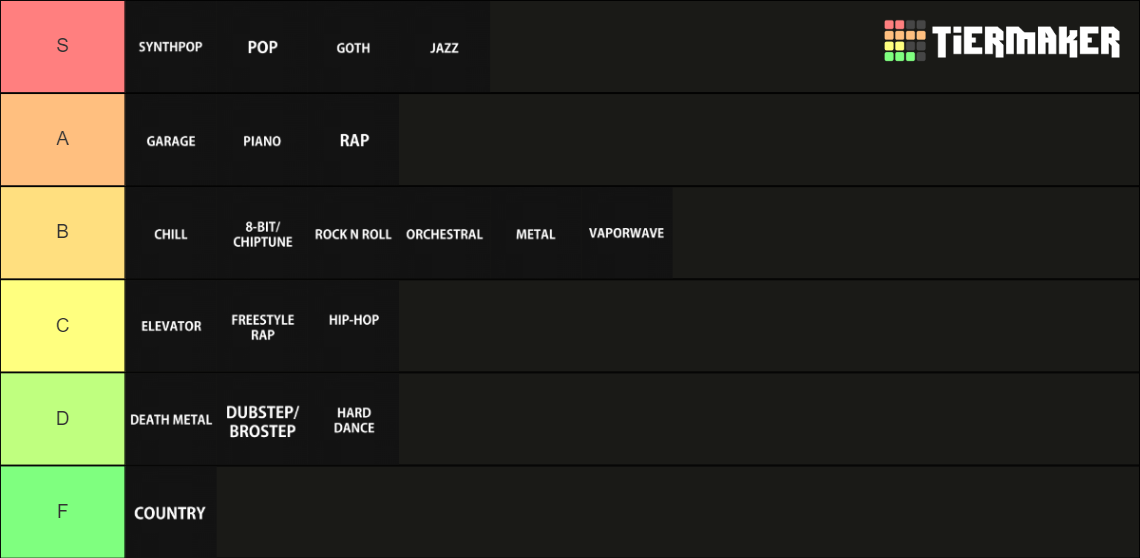Click the DUBSTEP/BROSTEP tile
The image size is (1140, 558).
pyautogui.click(x=262, y=421)
